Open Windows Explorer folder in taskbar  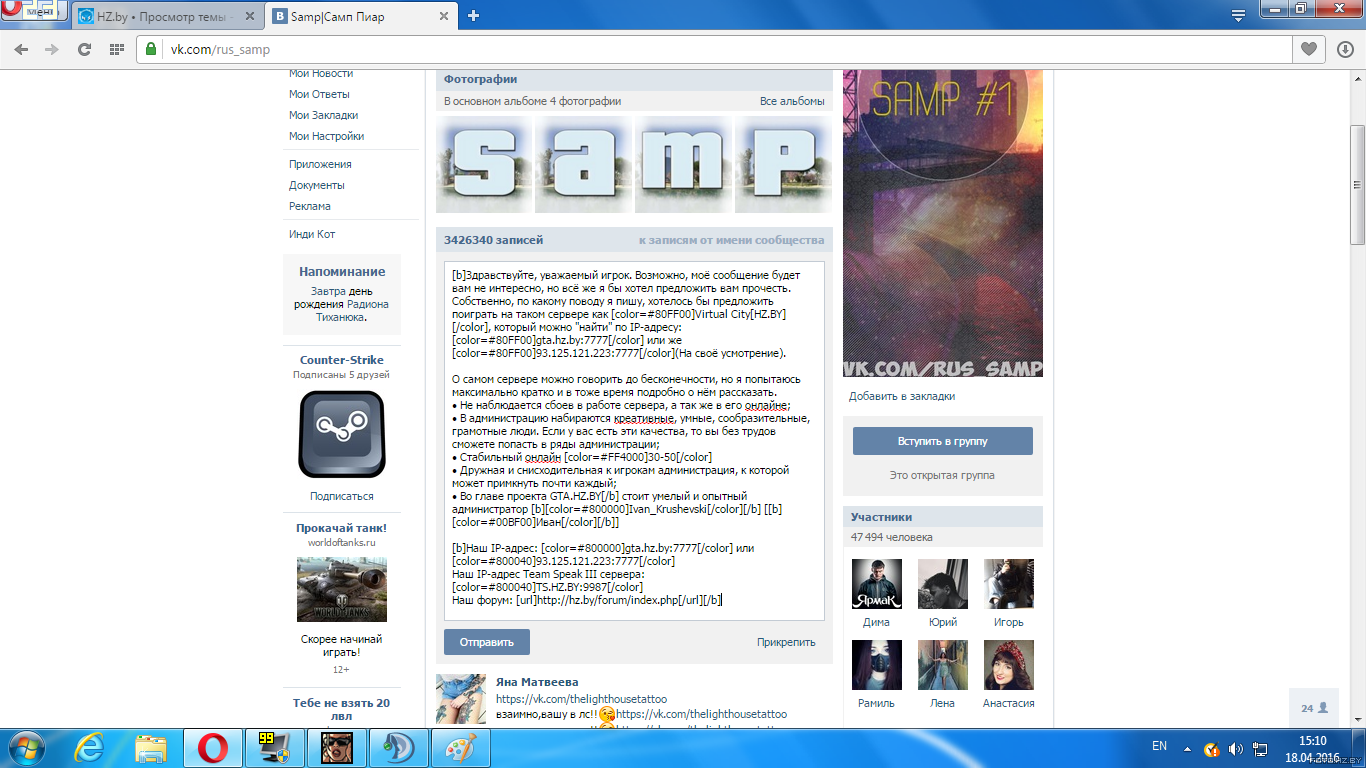(152, 747)
